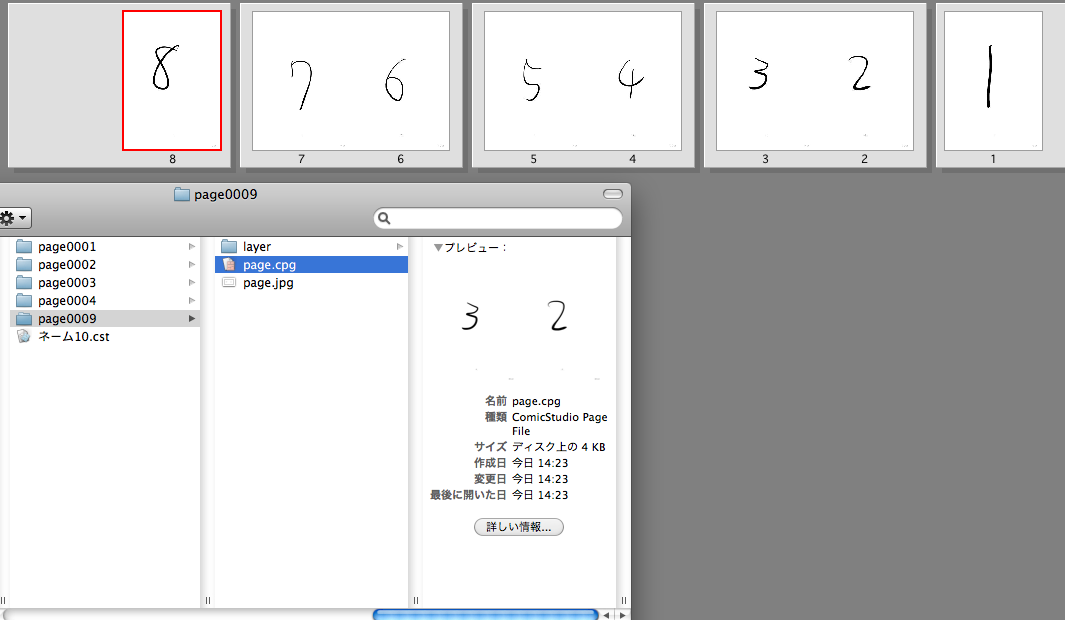Click the layer folder icon

(229, 247)
